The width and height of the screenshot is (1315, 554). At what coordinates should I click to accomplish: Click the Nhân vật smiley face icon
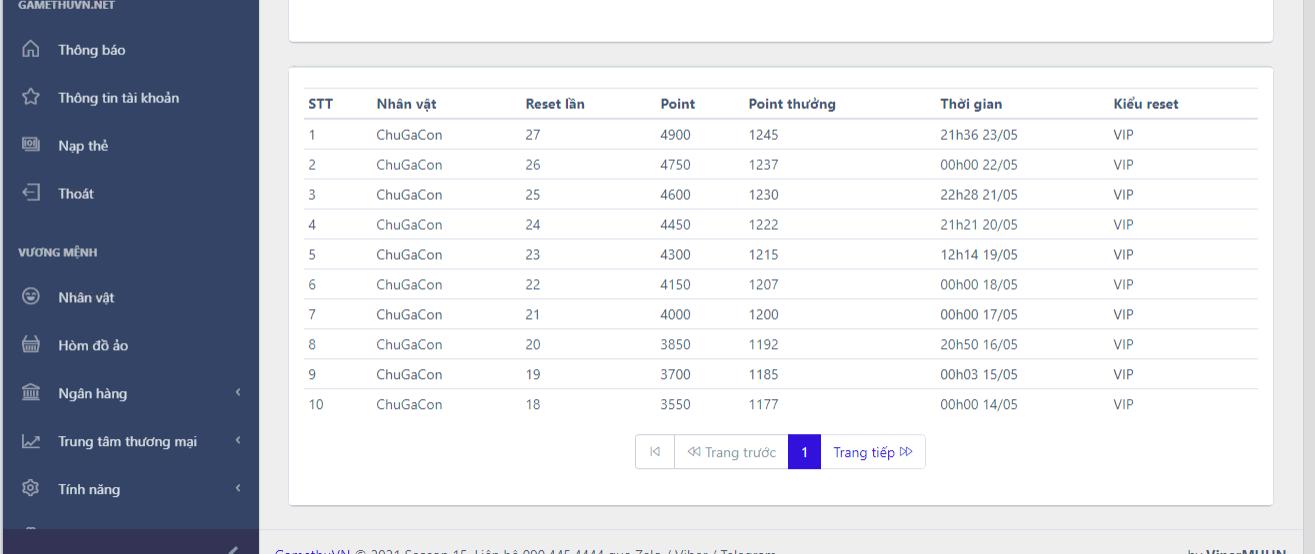click(31, 297)
